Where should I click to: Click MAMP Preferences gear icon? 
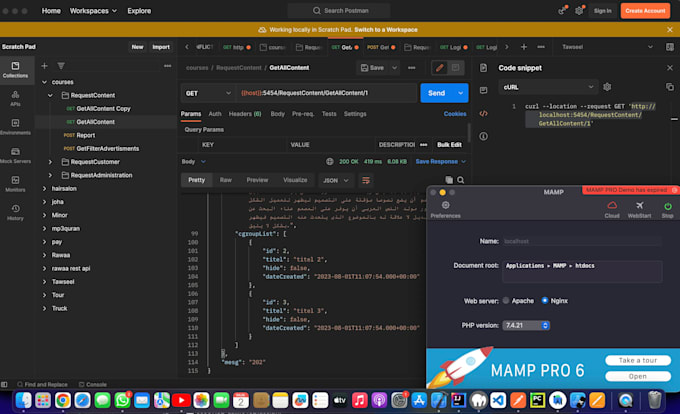445,209
